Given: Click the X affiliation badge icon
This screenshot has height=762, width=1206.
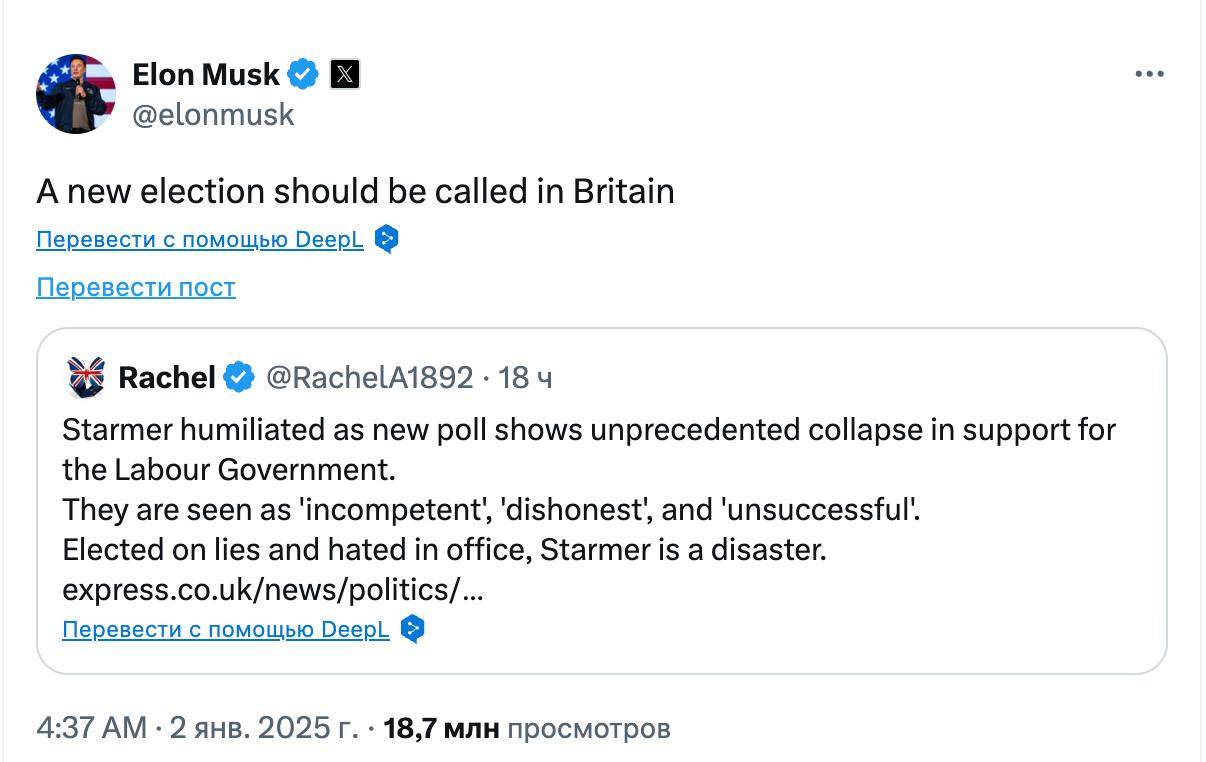Looking at the screenshot, I should (x=345, y=74).
